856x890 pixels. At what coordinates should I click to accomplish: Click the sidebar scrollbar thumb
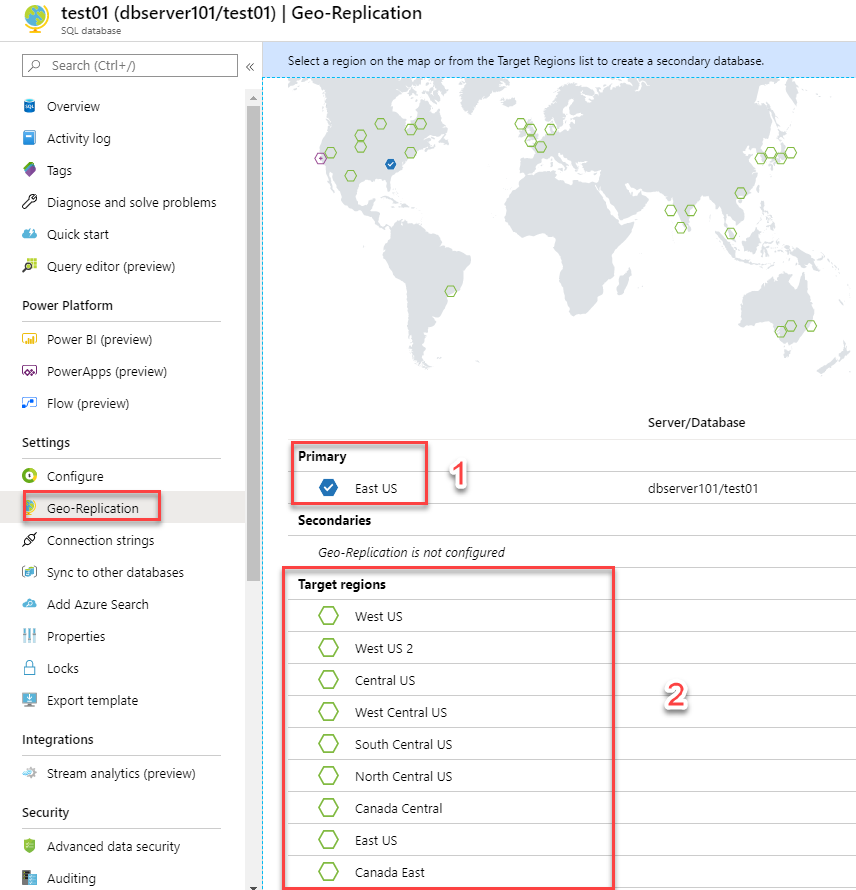pyautogui.click(x=253, y=343)
